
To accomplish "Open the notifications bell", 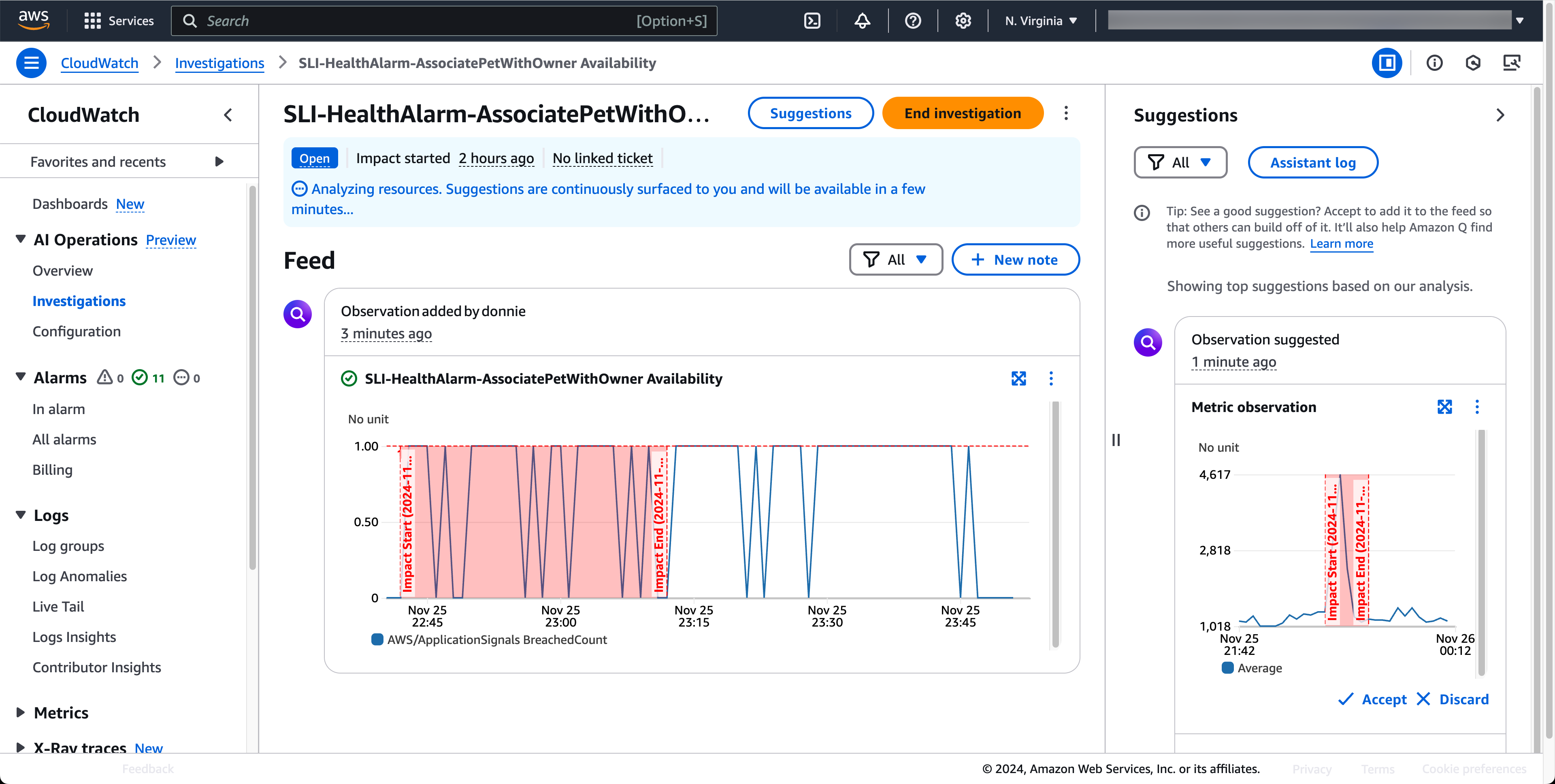I will 862,21.
